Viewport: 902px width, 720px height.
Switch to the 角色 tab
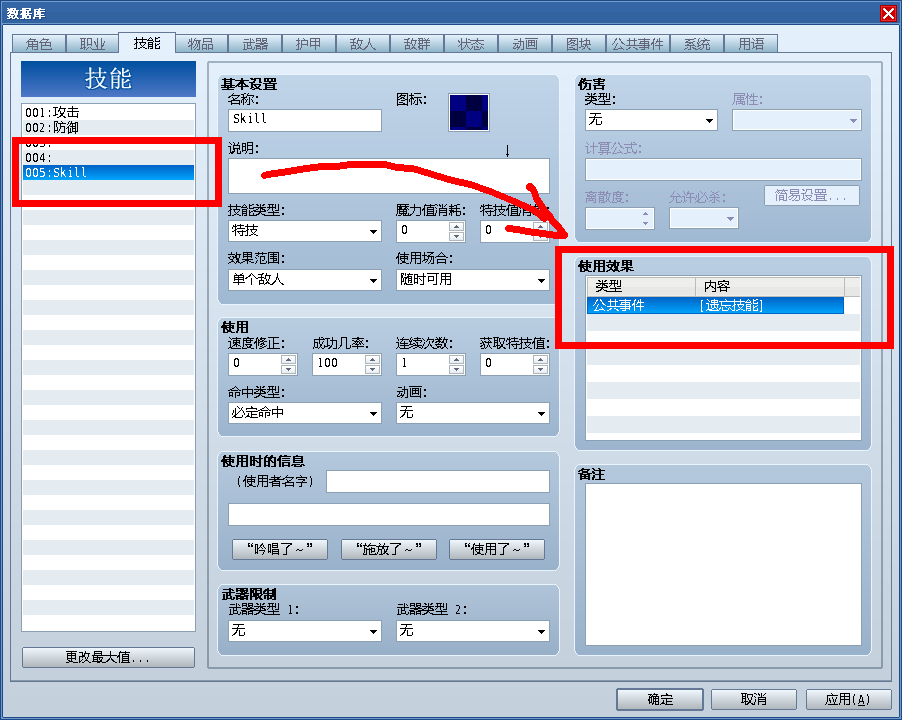pos(39,44)
